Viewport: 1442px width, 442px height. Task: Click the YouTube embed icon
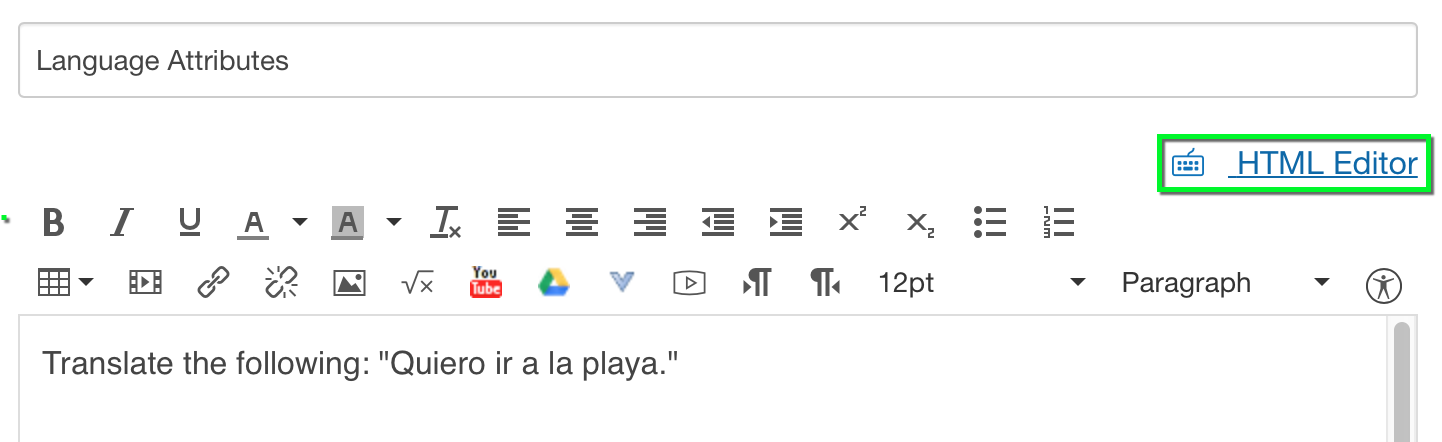486,283
